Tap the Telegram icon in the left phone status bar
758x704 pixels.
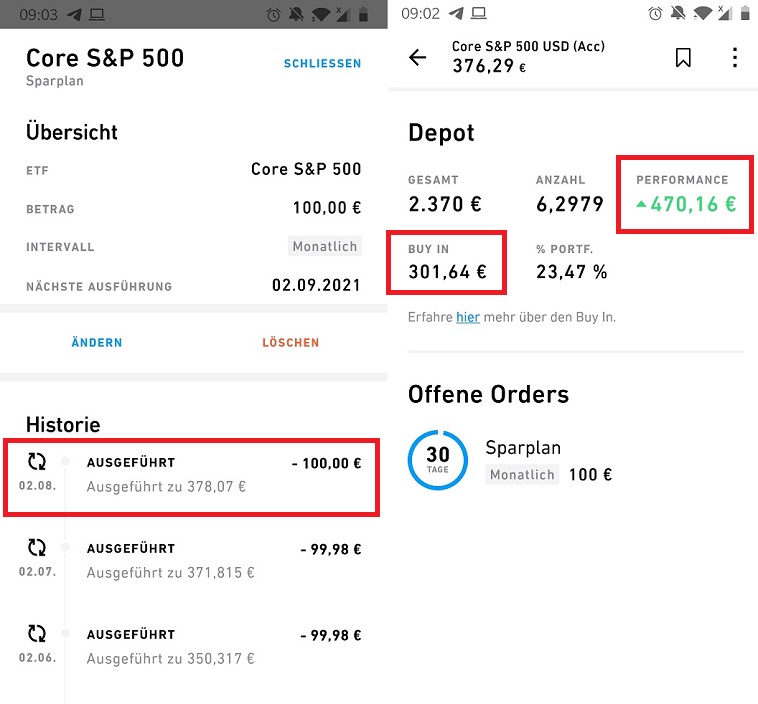click(74, 14)
